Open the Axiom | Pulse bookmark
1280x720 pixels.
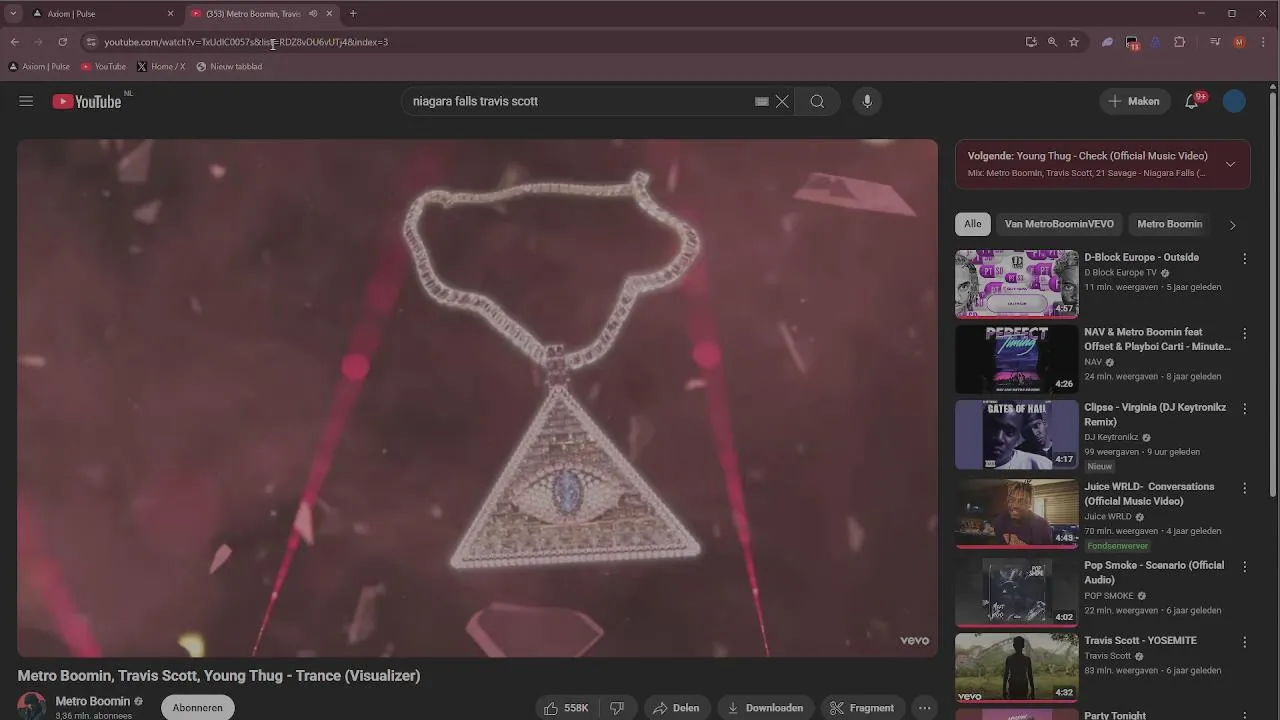coord(39,67)
